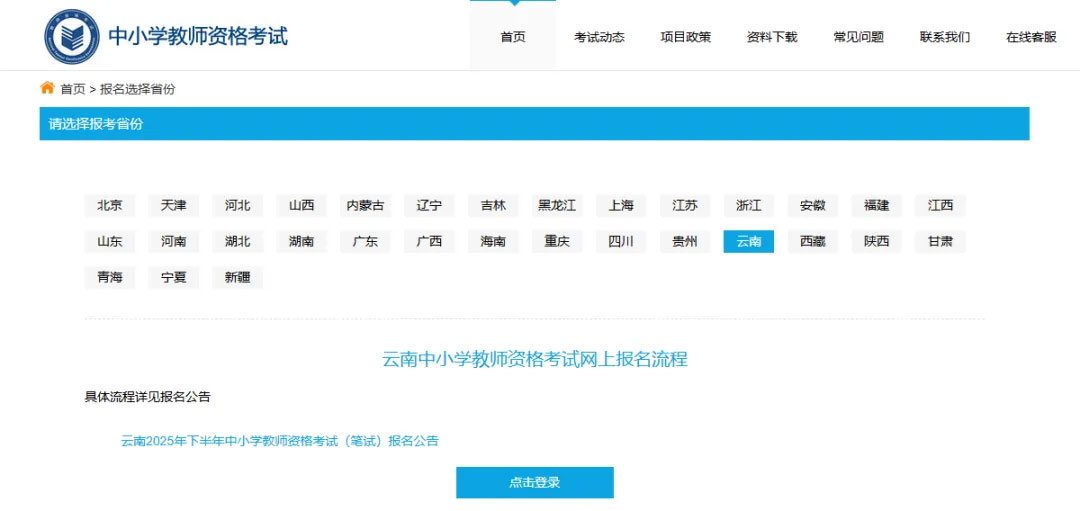This screenshot has width=1080, height=511.
Task: Select 新疆 in the province list
Action: click(237, 277)
